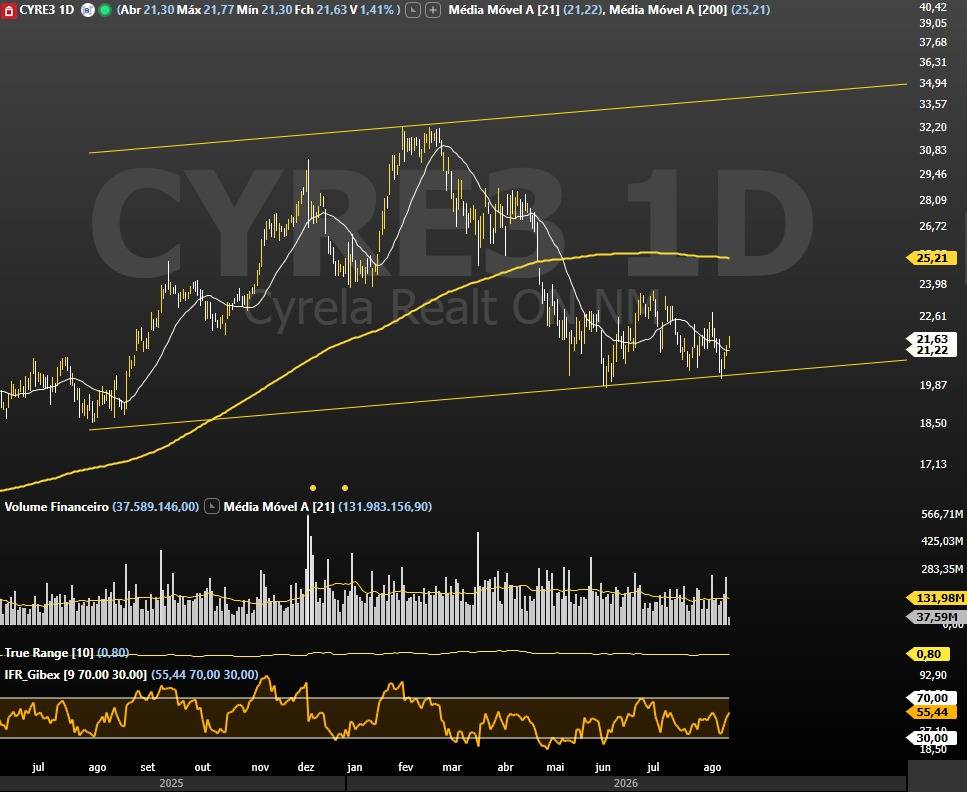Click the 55,44 IFR value tag
This screenshot has height=792, width=967.
click(932, 712)
